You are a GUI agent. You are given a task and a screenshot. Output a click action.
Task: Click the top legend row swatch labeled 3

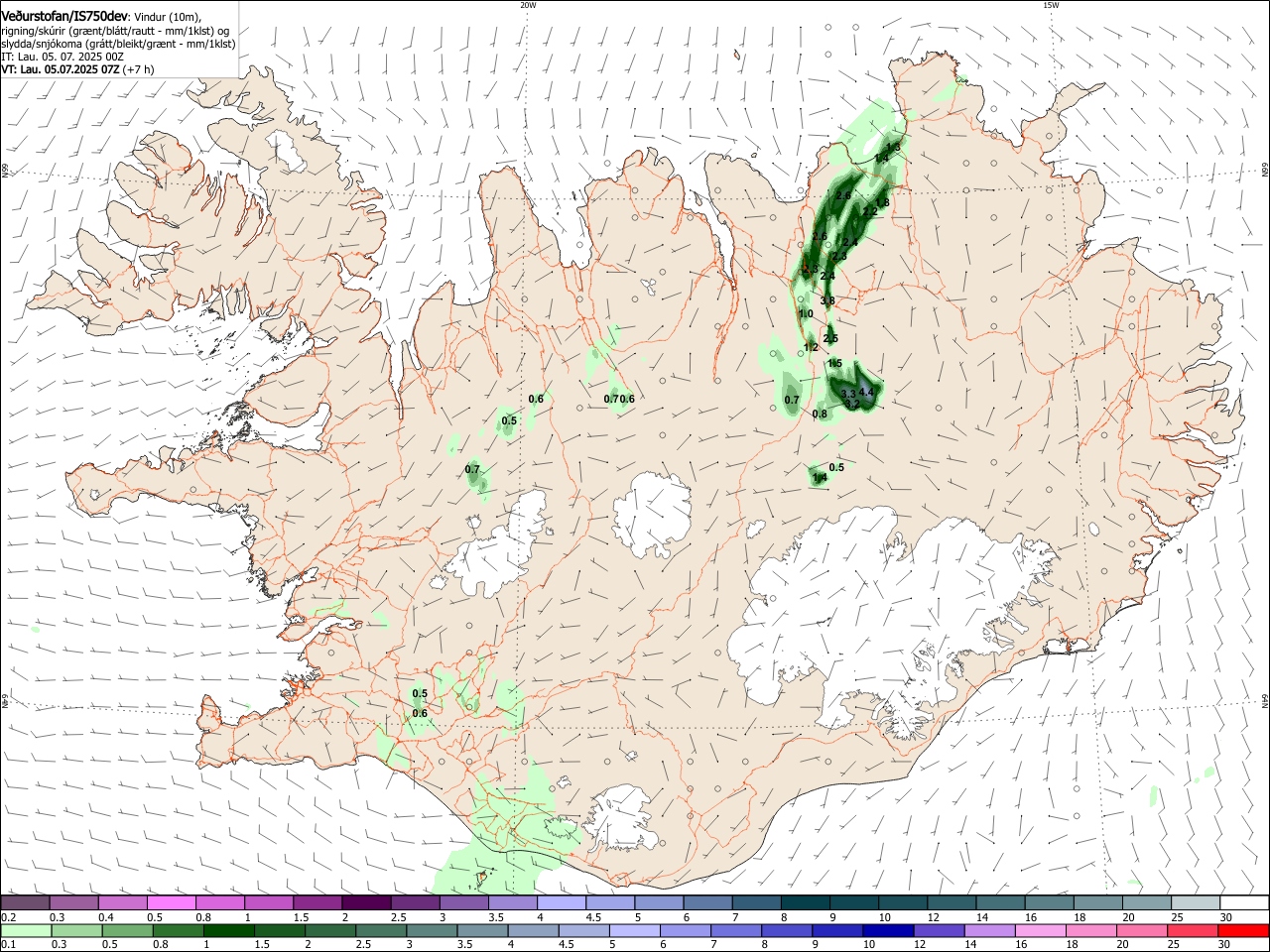click(464, 902)
